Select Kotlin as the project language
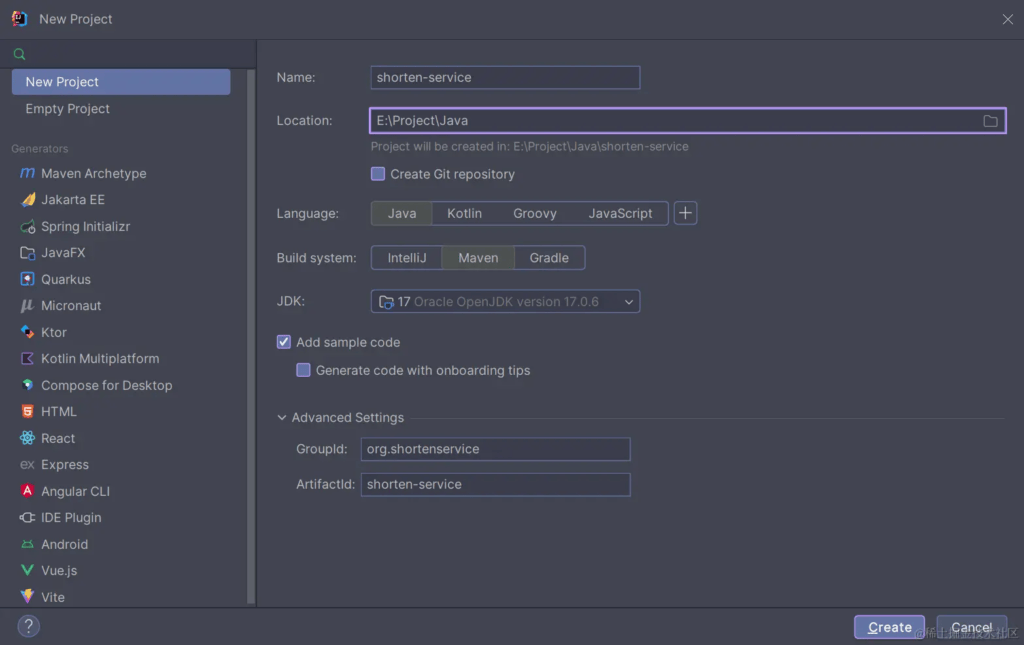Viewport: 1024px width, 645px height. [x=464, y=213]
